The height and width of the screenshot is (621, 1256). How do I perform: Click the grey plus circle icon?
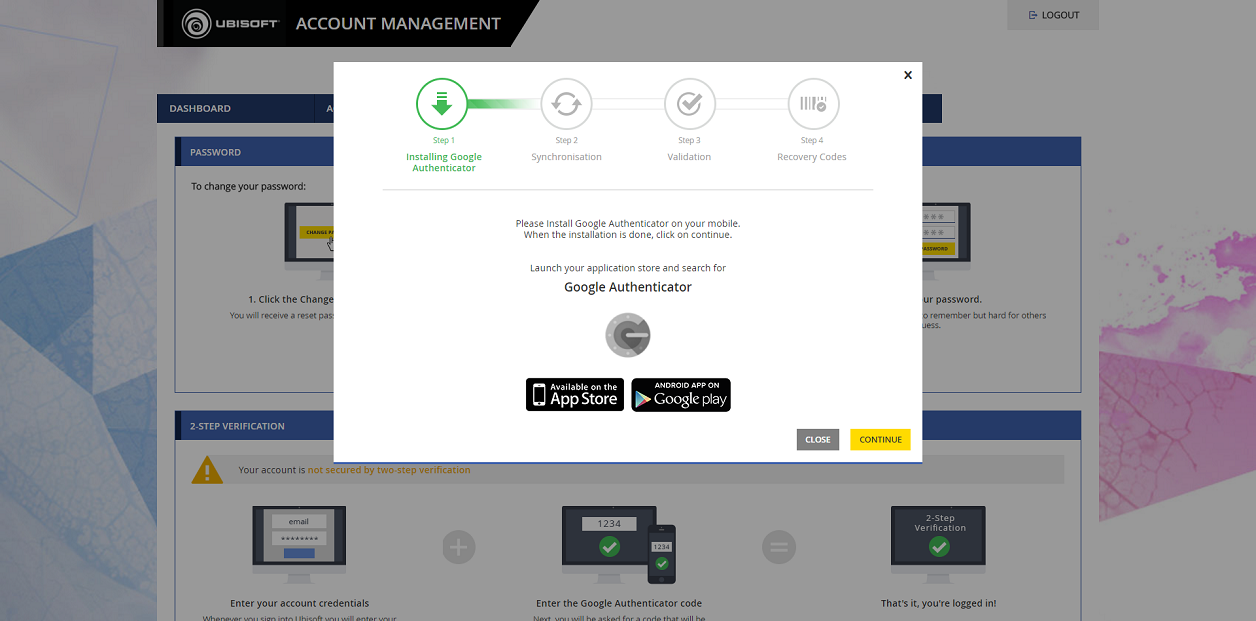click(x=459, y=547)
